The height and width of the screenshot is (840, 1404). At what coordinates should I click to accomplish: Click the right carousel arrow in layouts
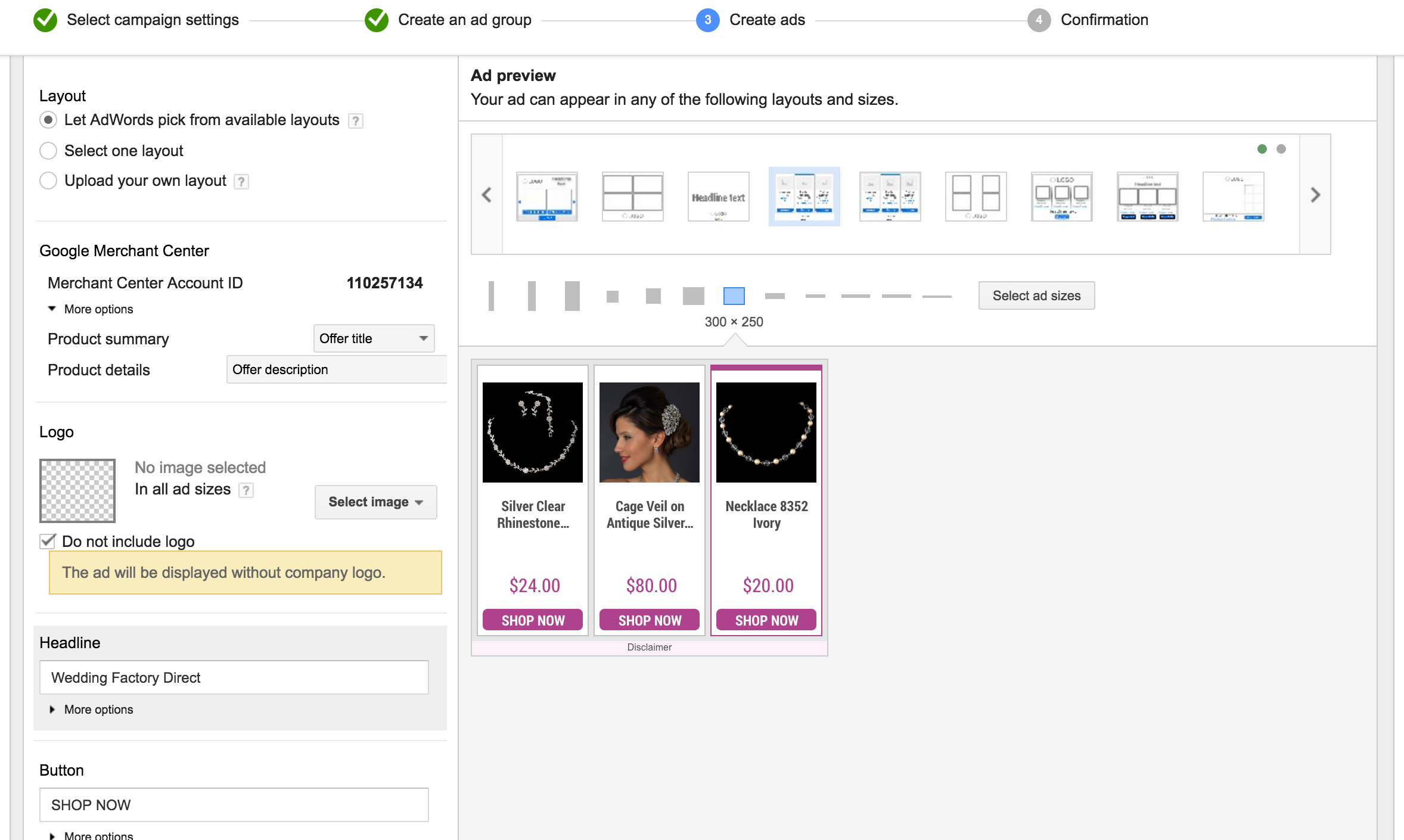(x=1315, y=195)
